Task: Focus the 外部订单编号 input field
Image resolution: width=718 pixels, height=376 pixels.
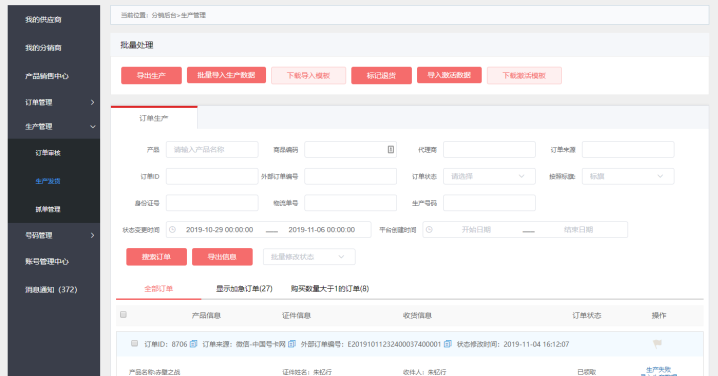Action: pyautogui.click(x=350, y=176)
